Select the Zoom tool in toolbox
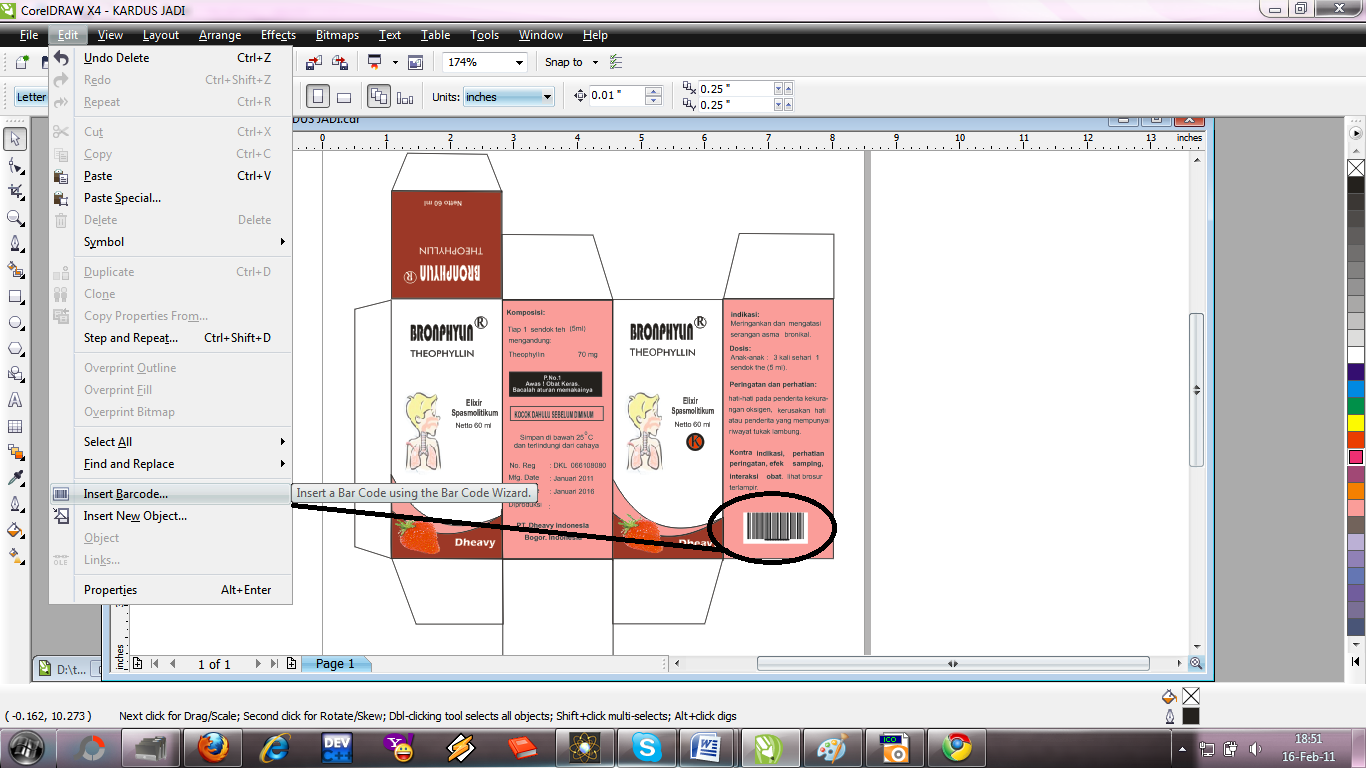This screenshot has height=768, width=1366. coord(16,217)
